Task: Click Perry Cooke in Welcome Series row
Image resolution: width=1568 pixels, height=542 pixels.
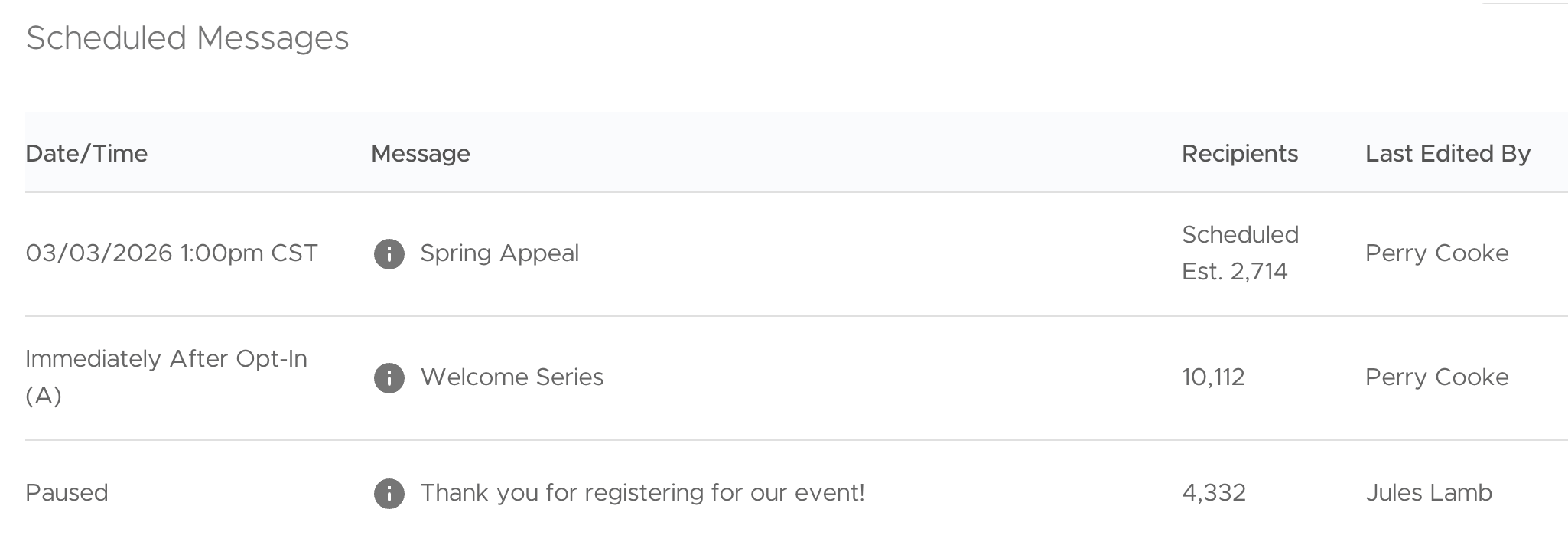Action: point(1436,377)
